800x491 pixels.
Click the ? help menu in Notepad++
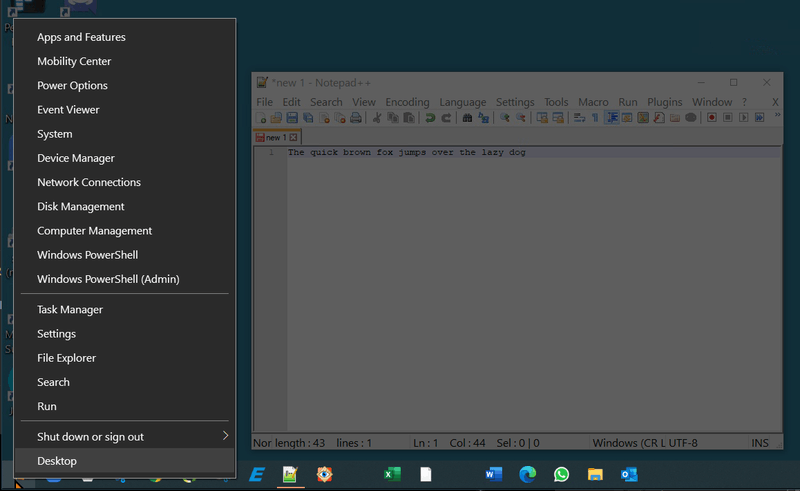[744, 102]
